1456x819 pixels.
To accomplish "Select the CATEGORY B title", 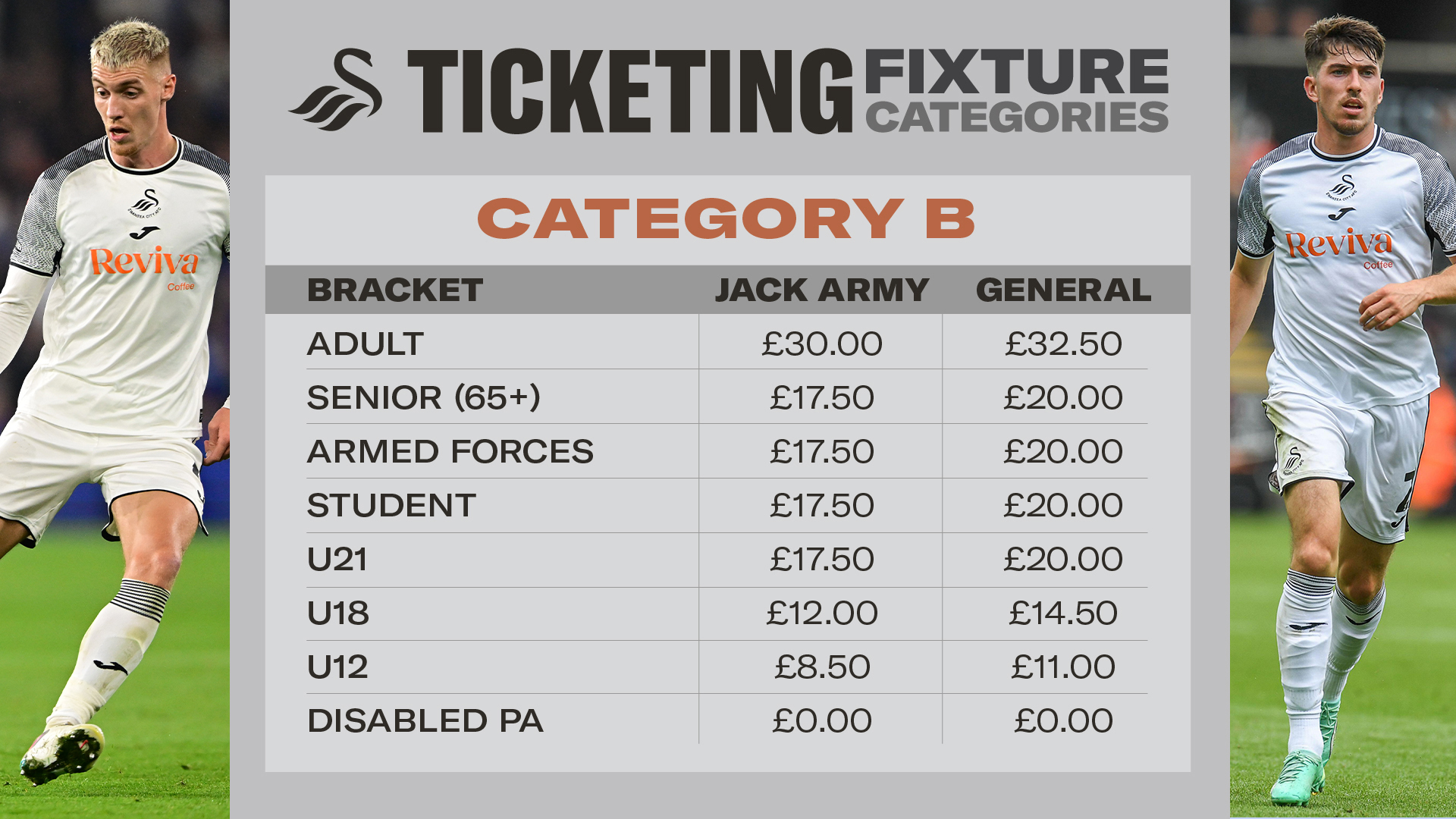I will (726, 219).
